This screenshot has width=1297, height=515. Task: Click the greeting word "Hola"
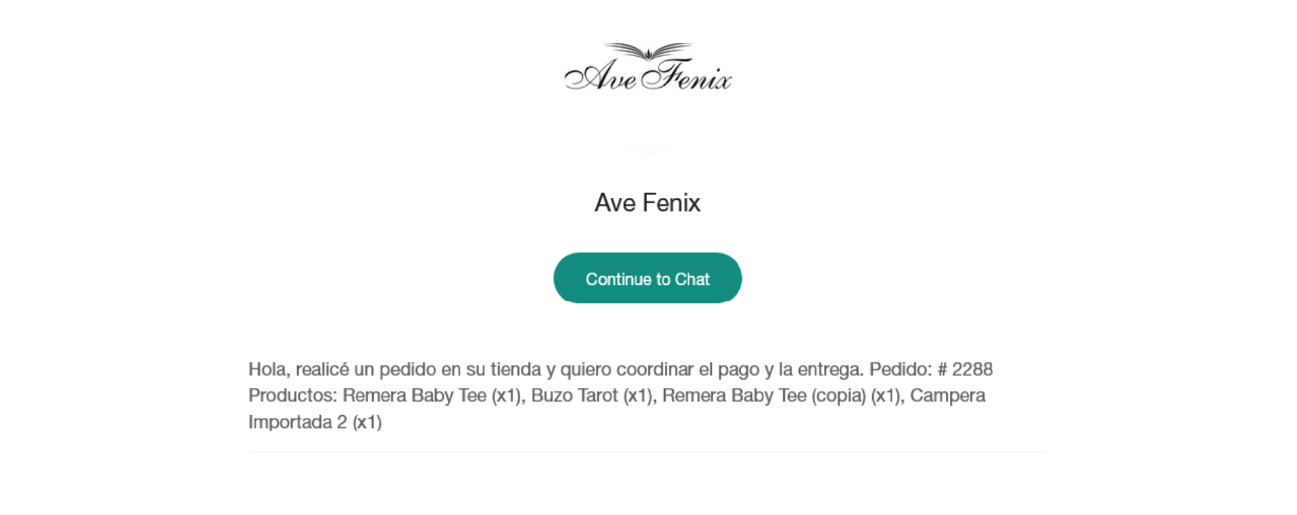[268, 369]
